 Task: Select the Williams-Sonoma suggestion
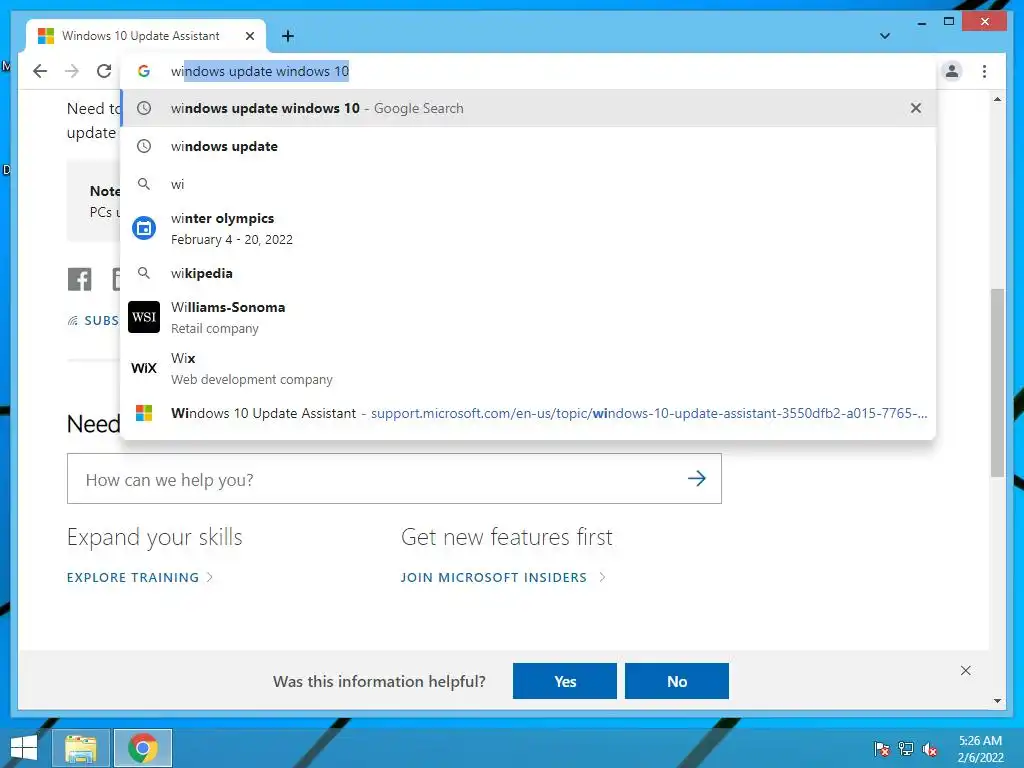pos(528,317)
